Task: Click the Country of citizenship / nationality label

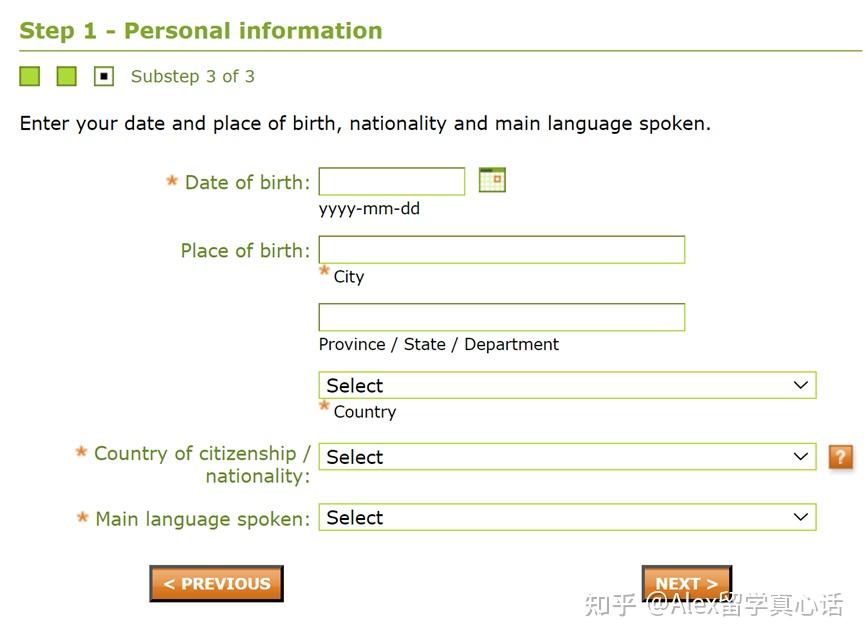Action: click(202, 464)
